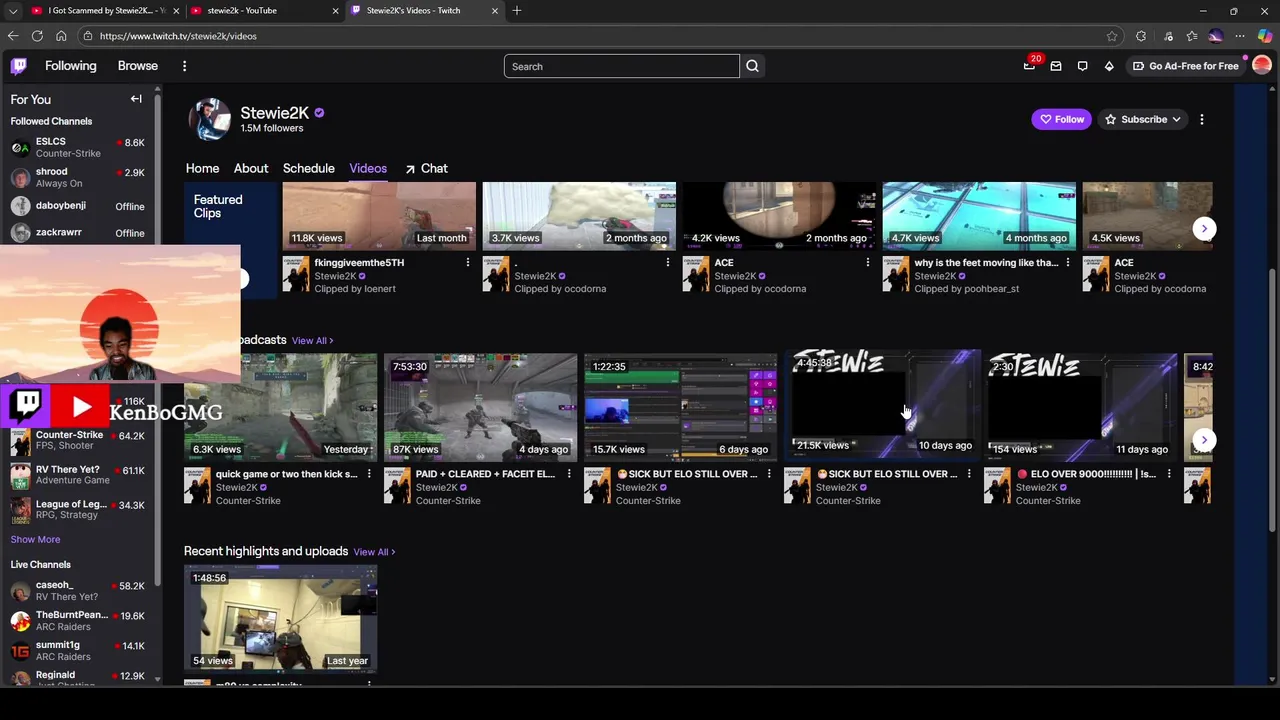Viewport: 1280px width, 720px height.
Task: Go back with the browser arrow
Action: click(13, 36)
